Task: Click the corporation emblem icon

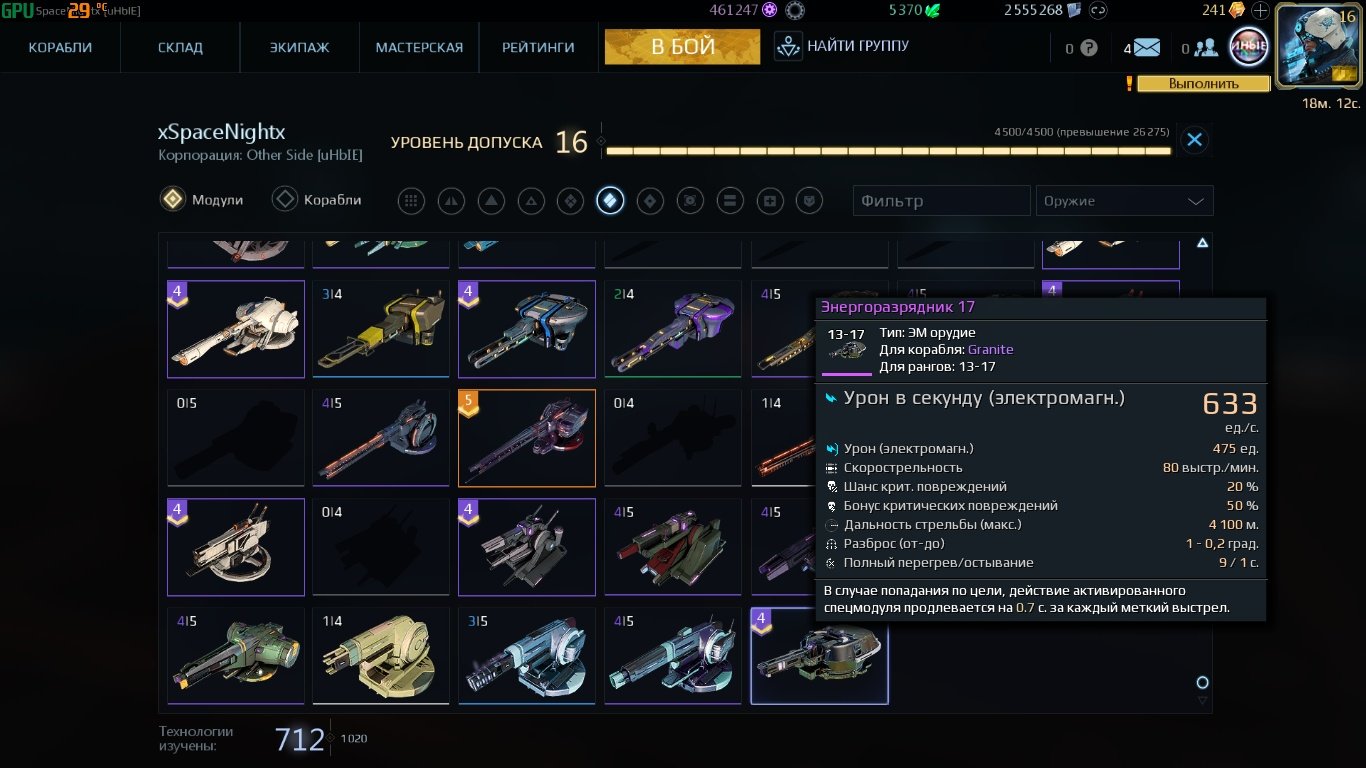Action: click(x=1248, y=46)
